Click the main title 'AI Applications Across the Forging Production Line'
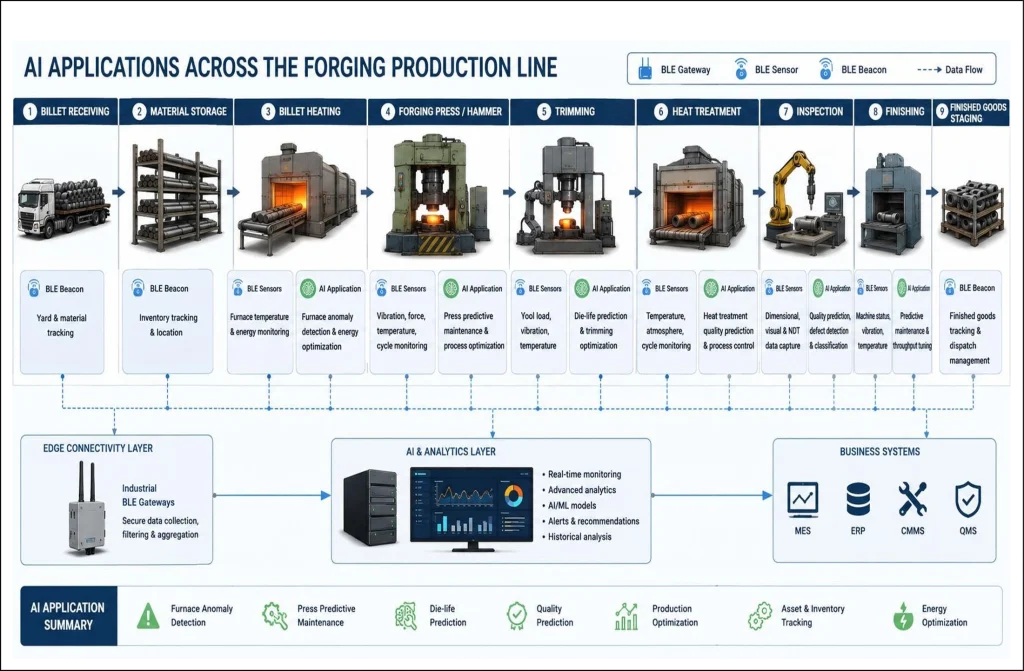Viewport: 1024px width, 671px height. click(290, 67)
